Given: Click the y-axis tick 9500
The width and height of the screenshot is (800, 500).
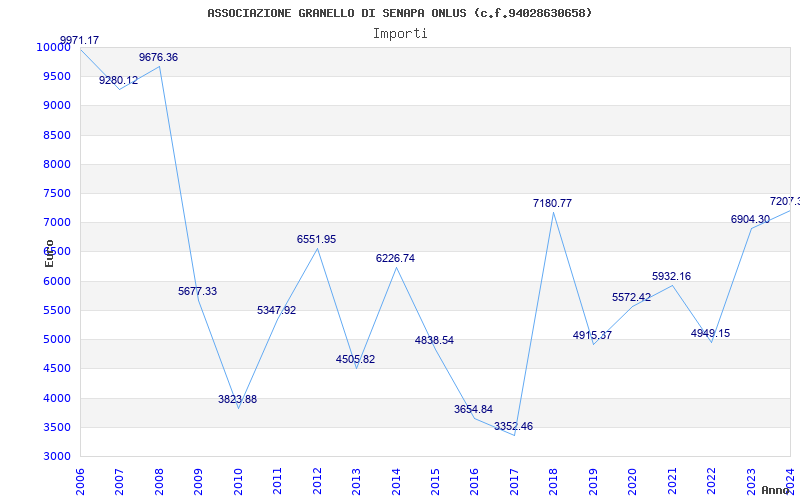Looking at the screenshot, I should (56, 77).
